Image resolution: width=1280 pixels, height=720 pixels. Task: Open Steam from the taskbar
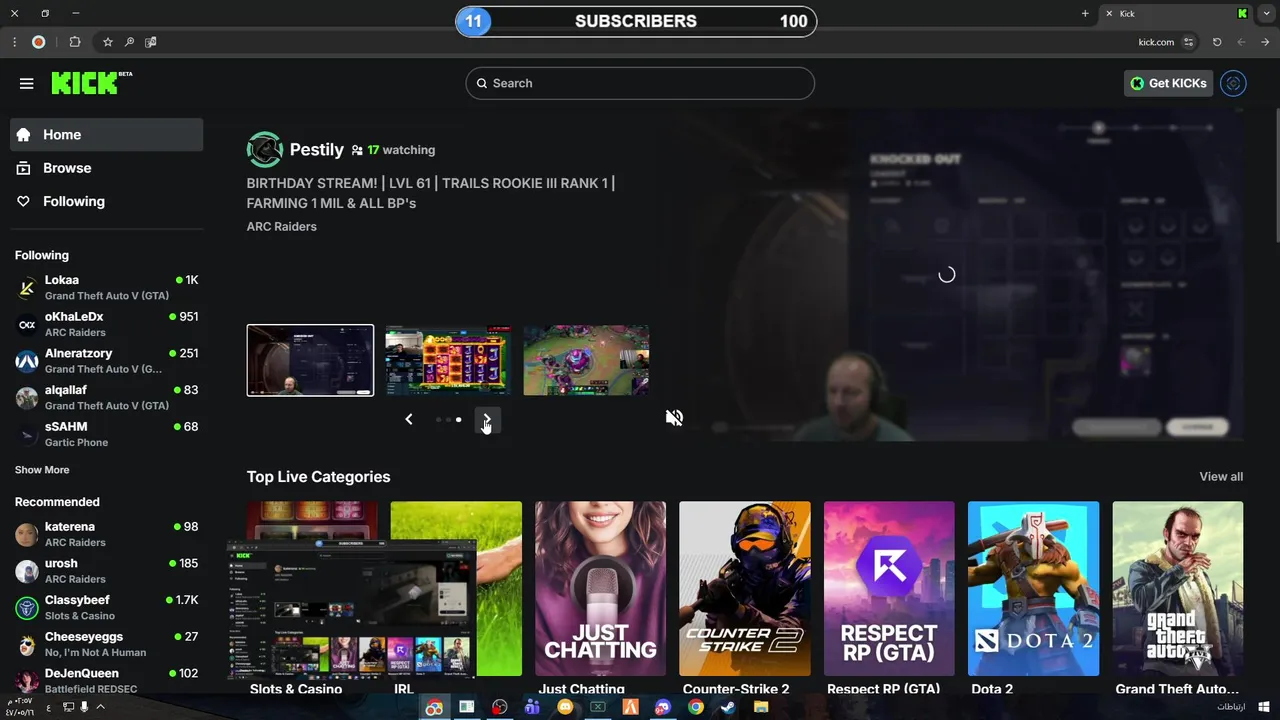(x=728, y=707)
